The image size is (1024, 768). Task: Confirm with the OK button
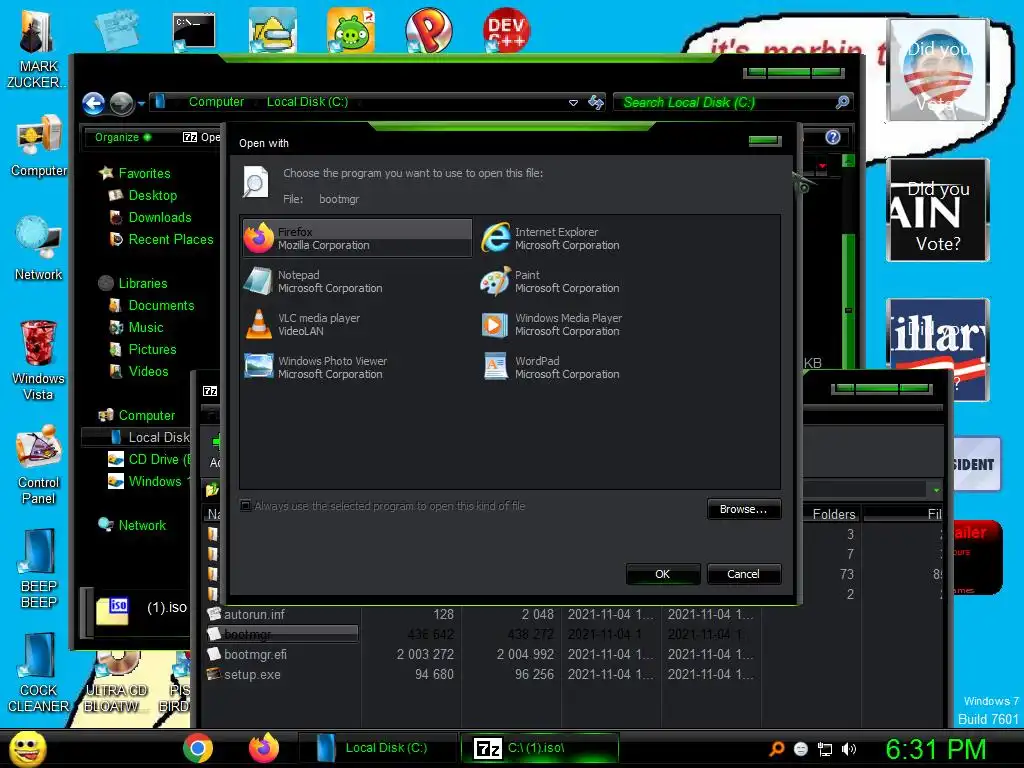662,574
